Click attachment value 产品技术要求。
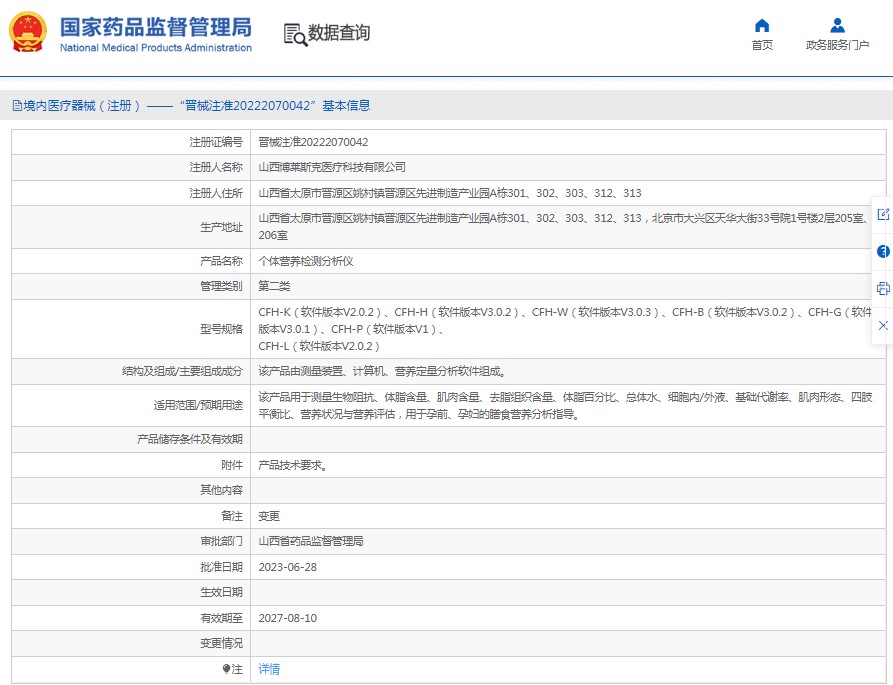The width and height of the screenshot is (893, 685). pyautogui.click(x=293, y=465)
